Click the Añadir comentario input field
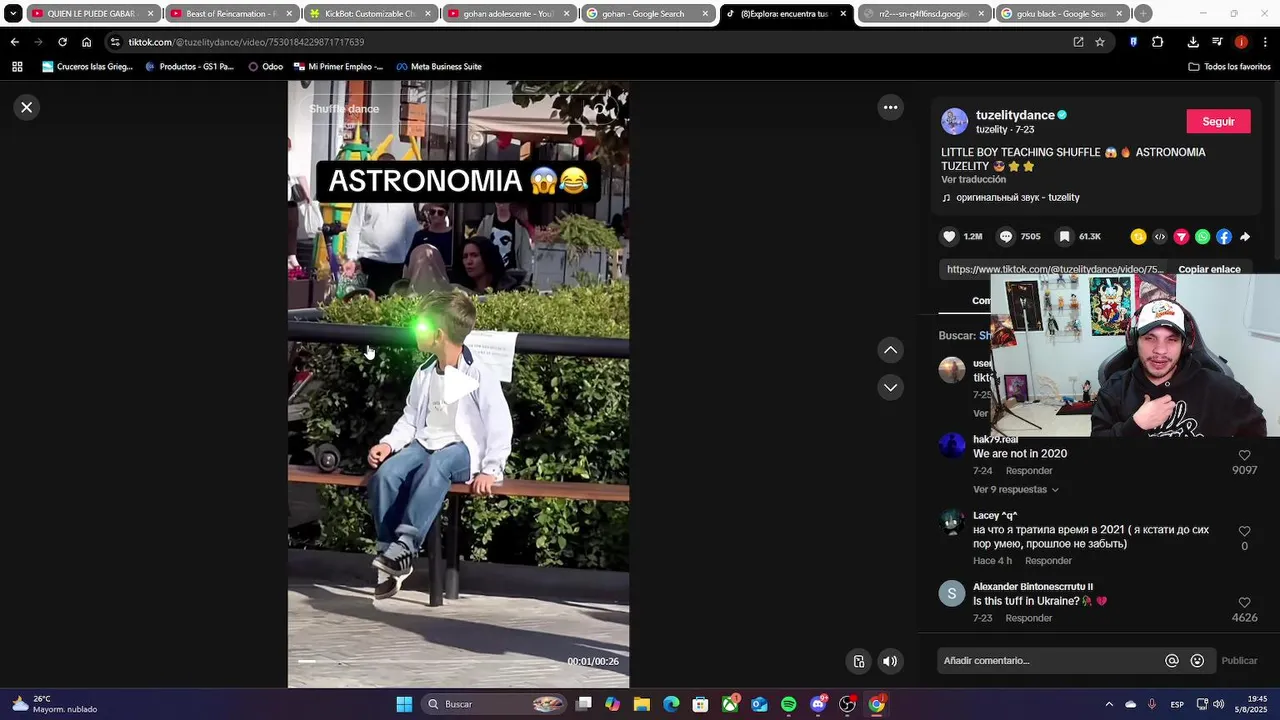The image size is (1280, 720). click(1050, 661)
